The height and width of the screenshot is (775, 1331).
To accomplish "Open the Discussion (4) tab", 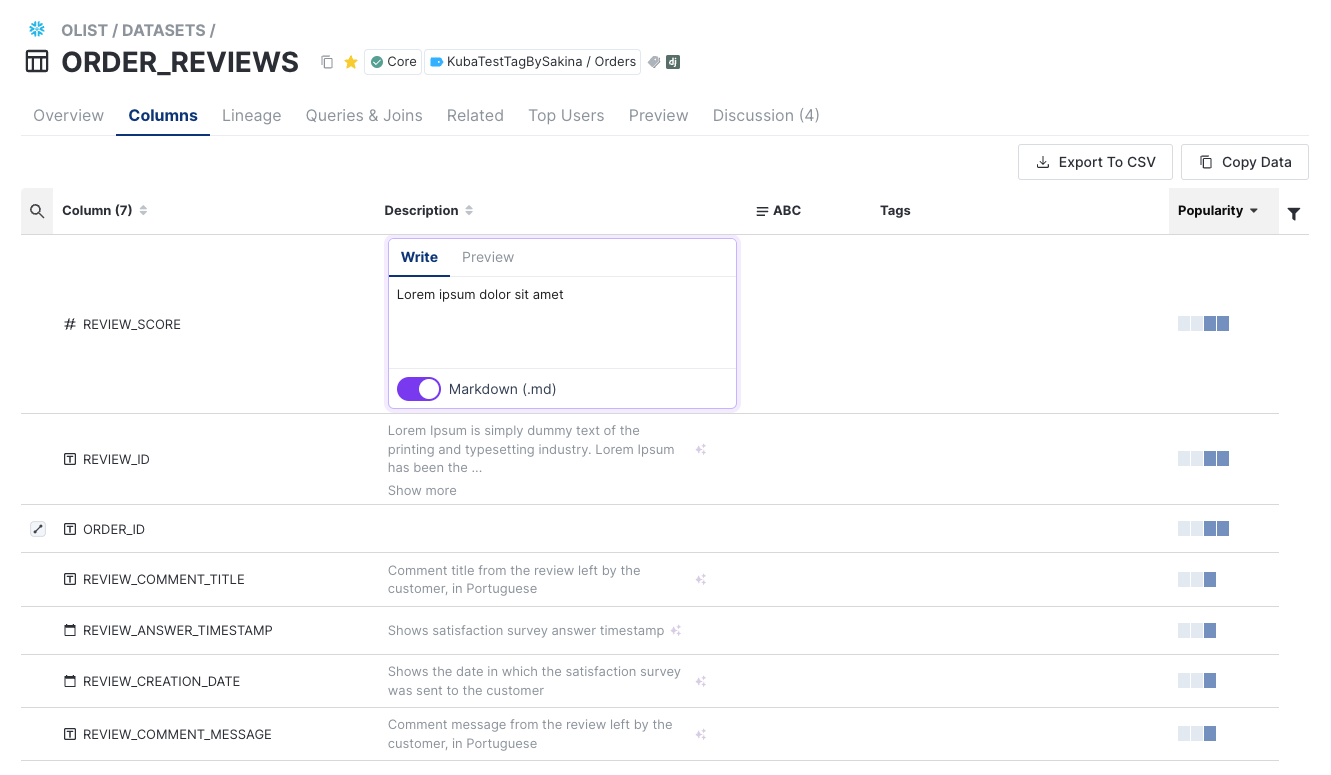I will [x=766, y=116].
